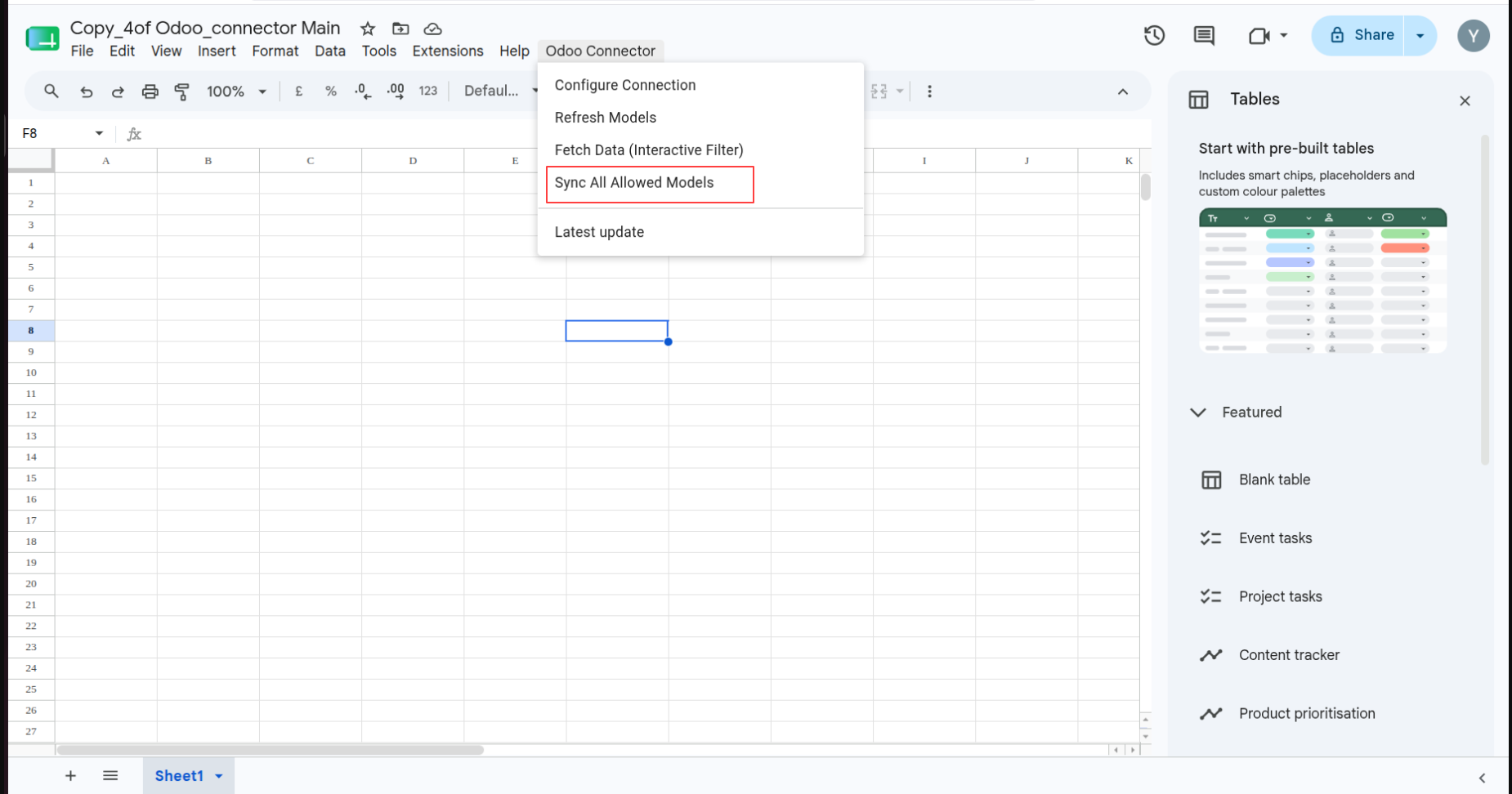Choose Configure Connection

pos(700,85)
